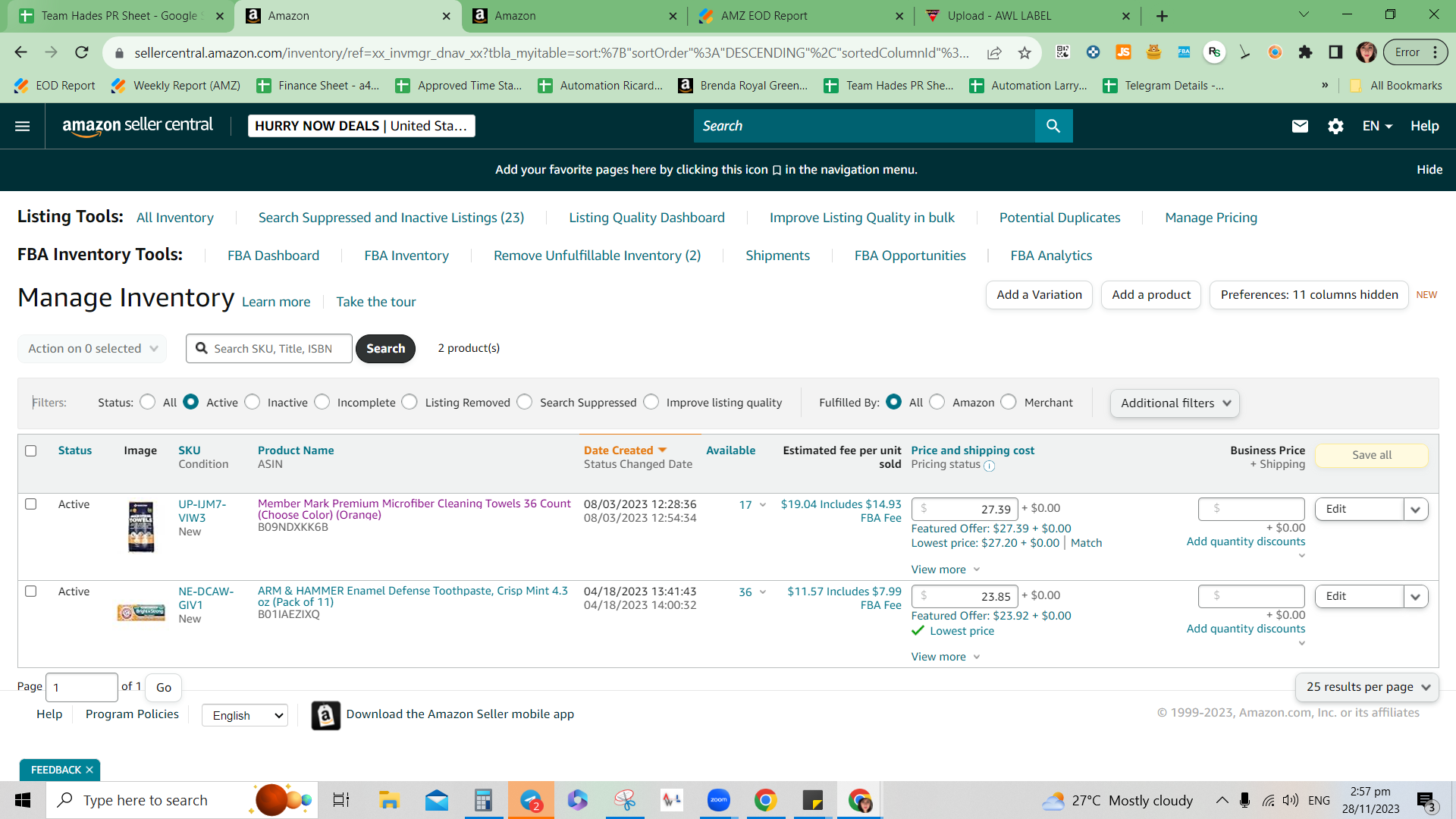Click the Search SKU, Title, ISBN field
The height and width of the screenshot is (819, 1456).
click(269, 349)
